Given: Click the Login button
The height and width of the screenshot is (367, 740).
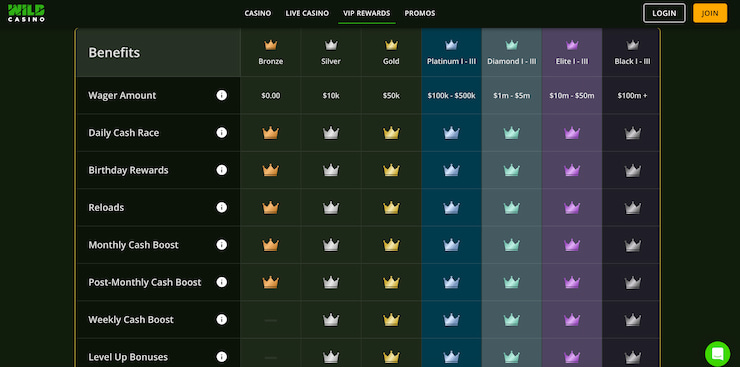Looking at the screenshot, I should [x=664, y=13].
